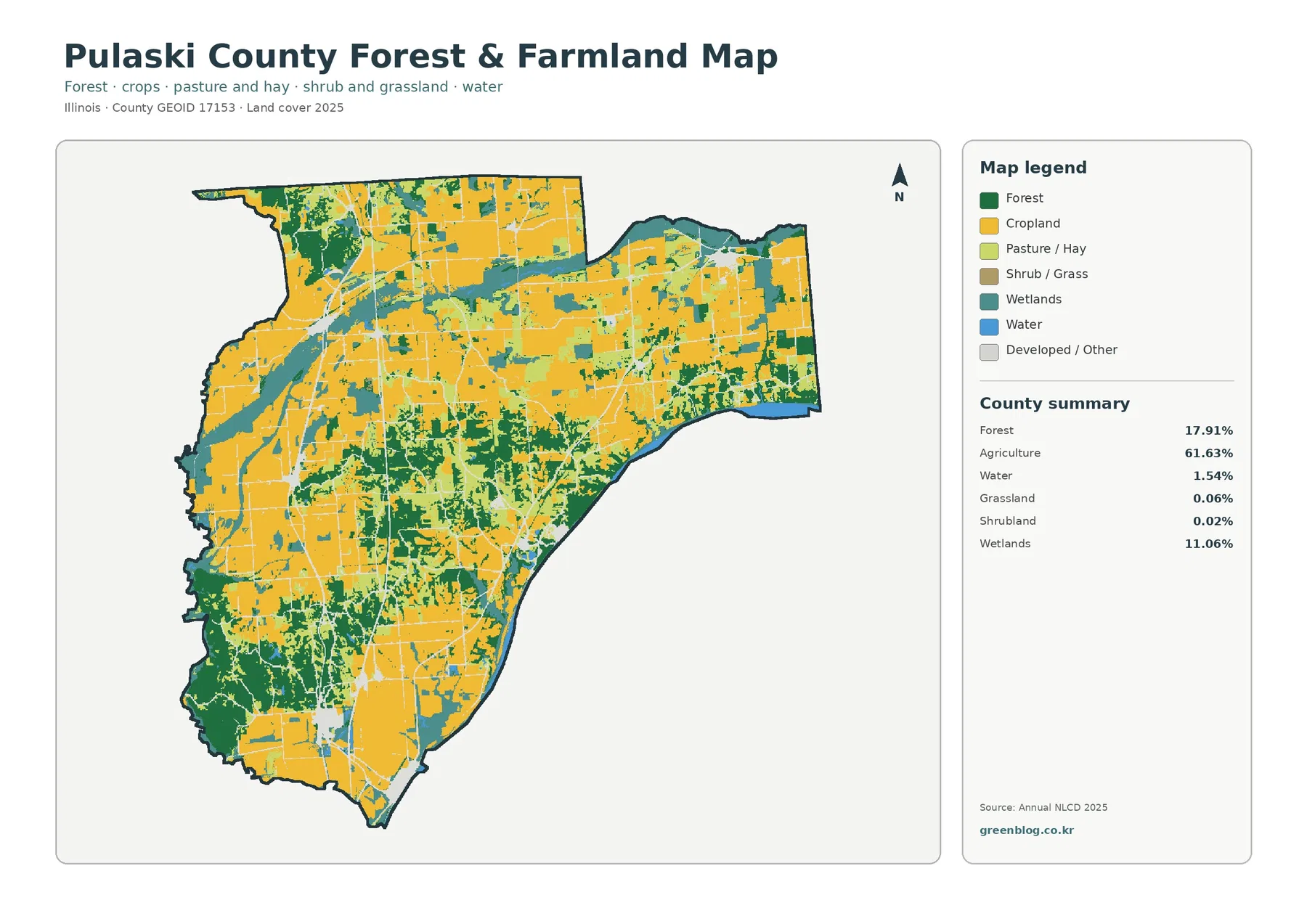The image size is (1307, 924).
Task: Click the 'County summary' heading
Action: click(x=1054, y=404)
